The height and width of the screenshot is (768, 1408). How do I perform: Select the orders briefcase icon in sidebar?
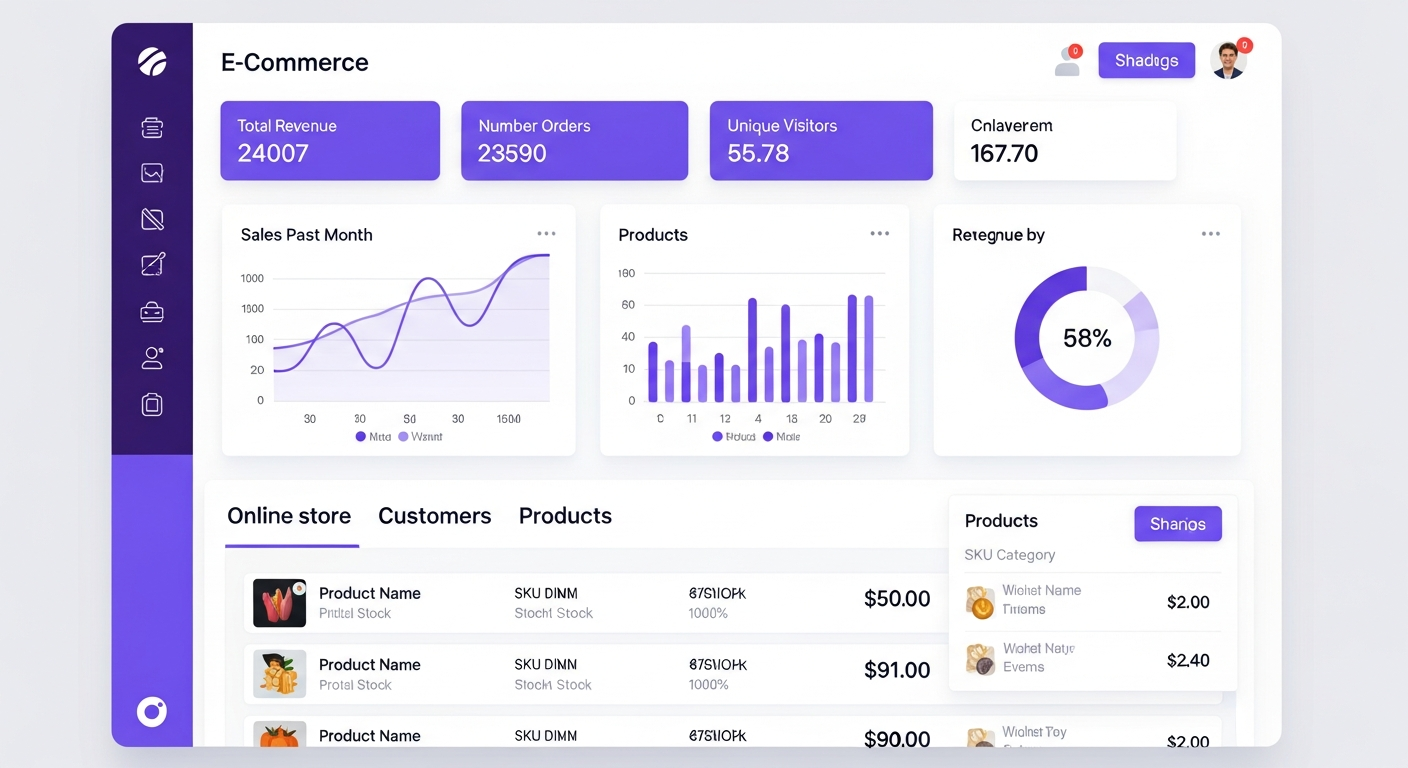tap(152, 311)
